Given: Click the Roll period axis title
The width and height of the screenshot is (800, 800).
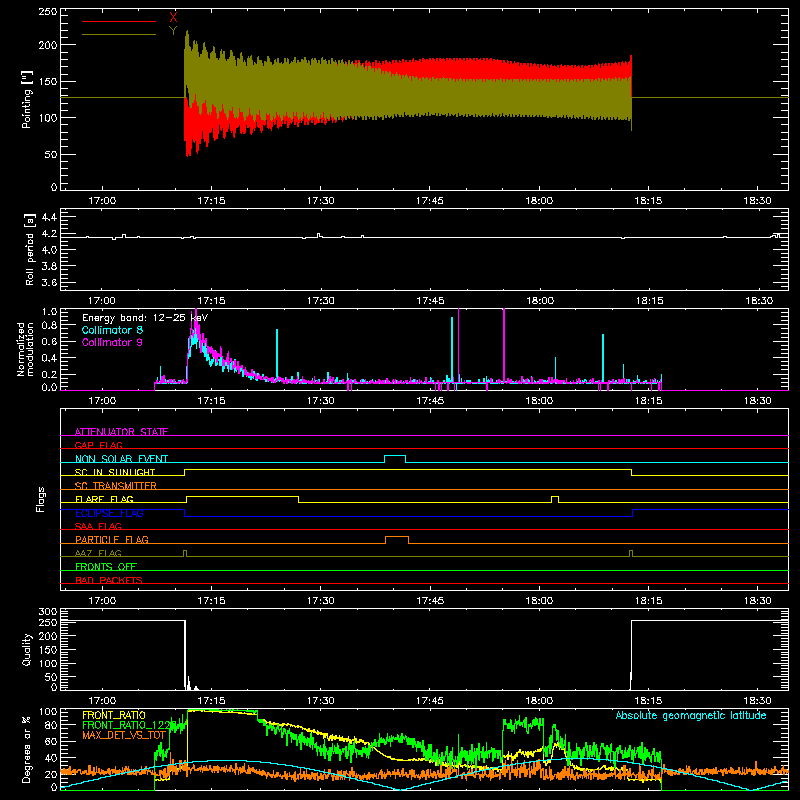Looking at the screenshot, I should (30, 249).
